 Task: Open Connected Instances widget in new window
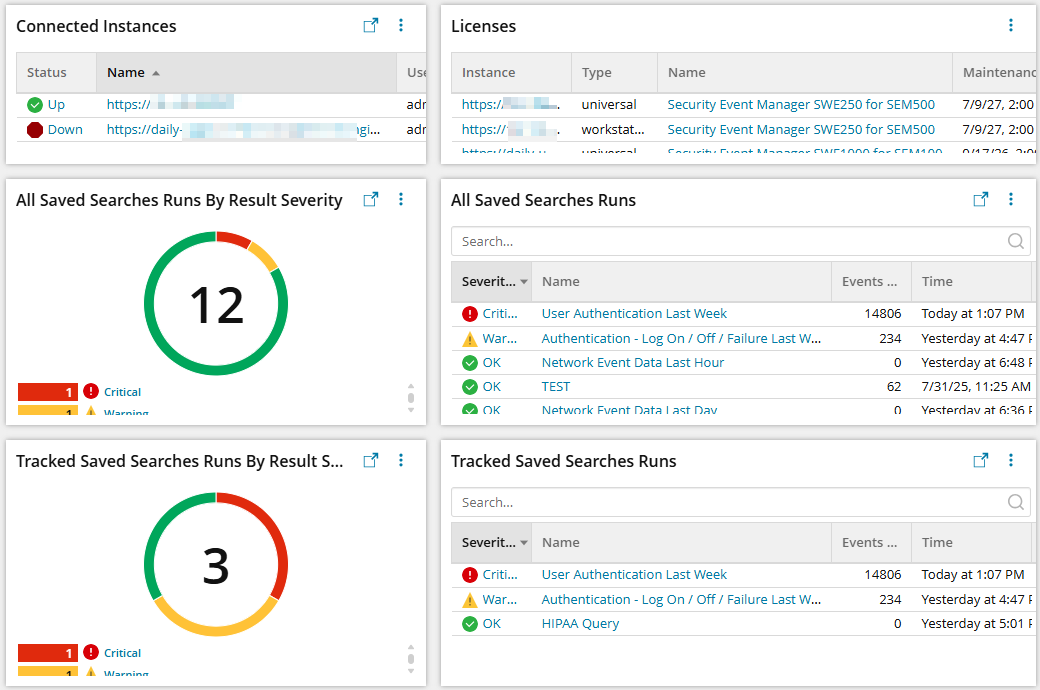pyautogui.click(x=371, y=26)
